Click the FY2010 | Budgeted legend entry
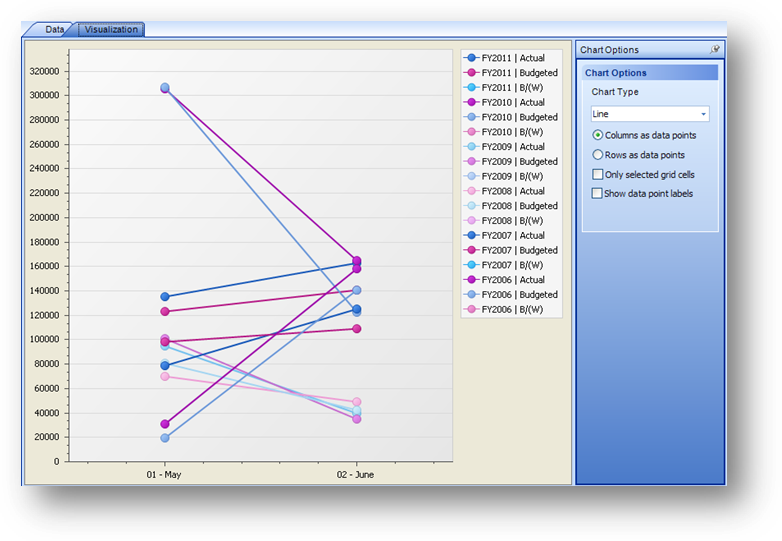 (511, 117)
